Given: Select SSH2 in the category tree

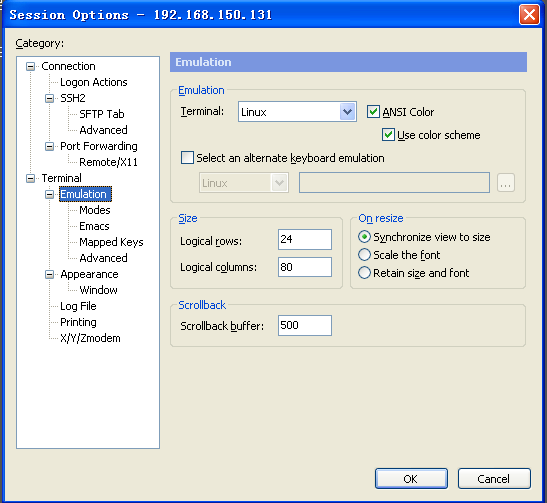Looking at the screenshot, I should pos(73,98).
